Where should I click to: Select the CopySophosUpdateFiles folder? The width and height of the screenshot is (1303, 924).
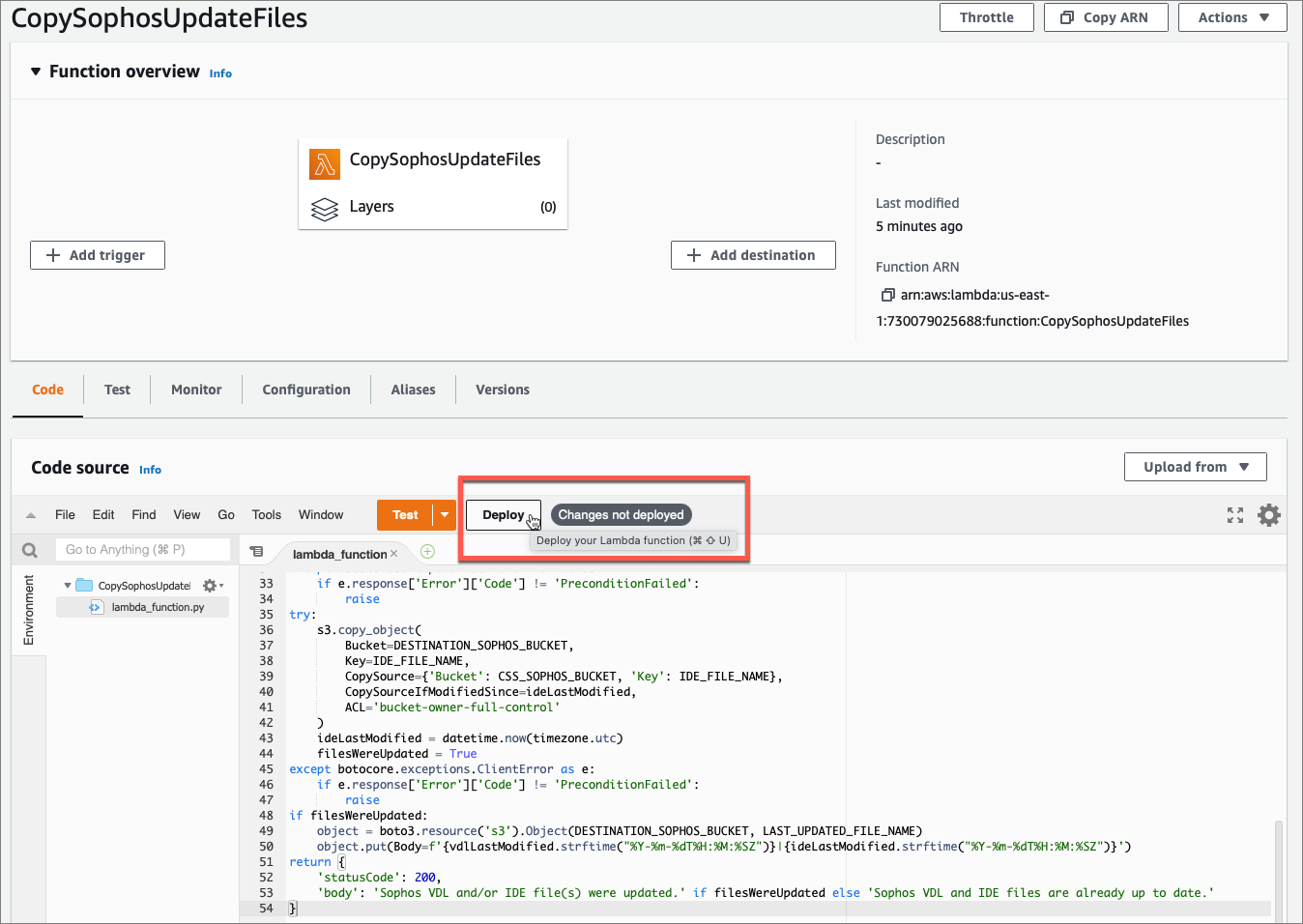pos(144,586)
